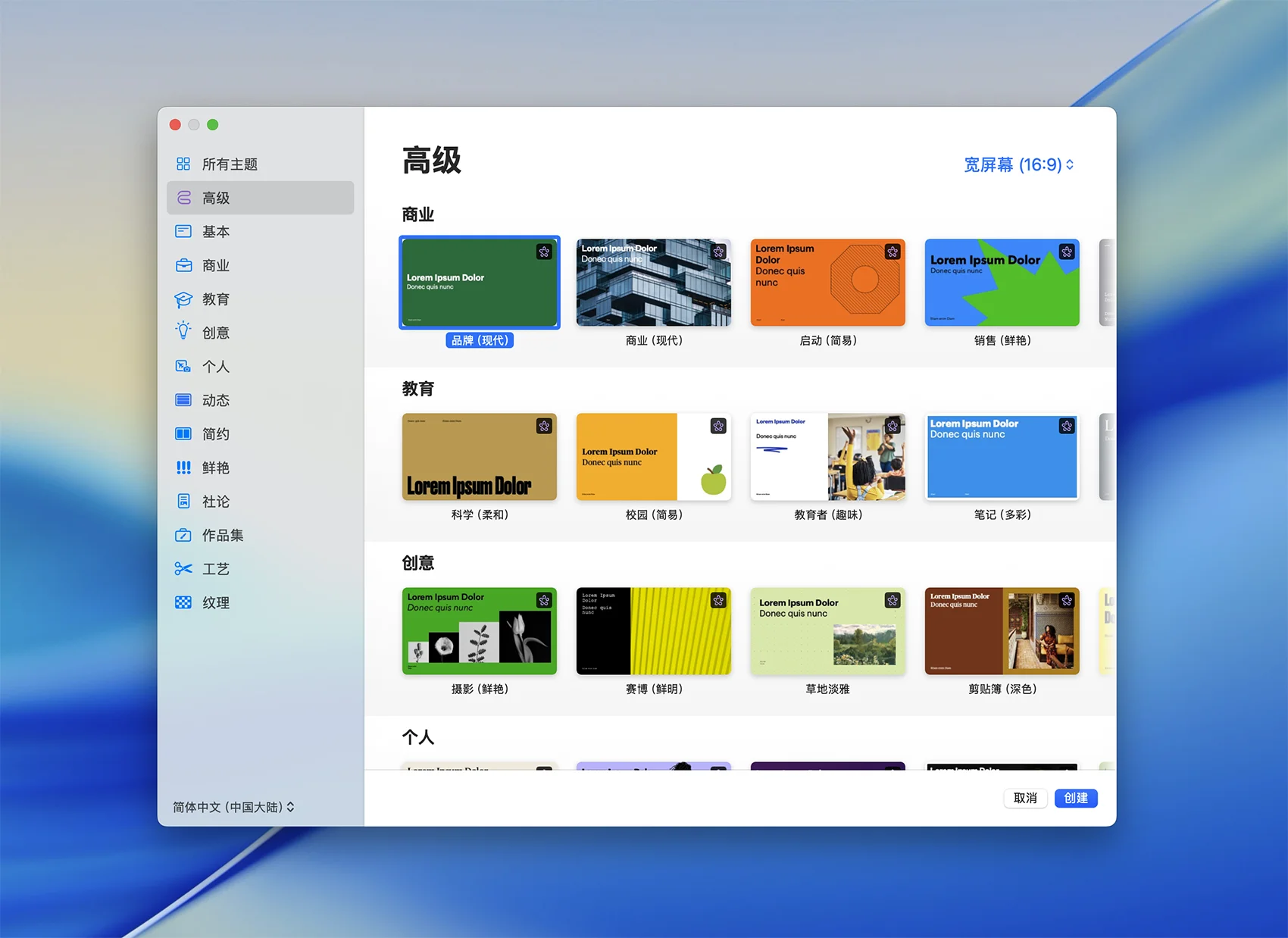The image size is (1288, 938).
Task: Pick the 科学（柔和） theme thumbnail
Action: click(479, 457)
